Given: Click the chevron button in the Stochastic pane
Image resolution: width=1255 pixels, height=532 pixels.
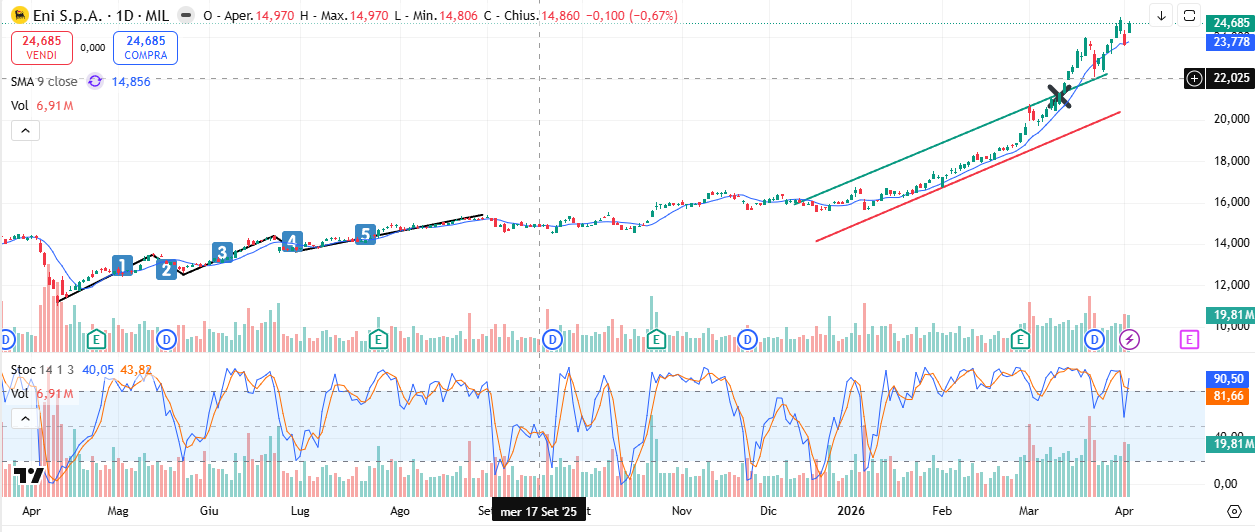Looking at the screenshot, I should 25,419.
